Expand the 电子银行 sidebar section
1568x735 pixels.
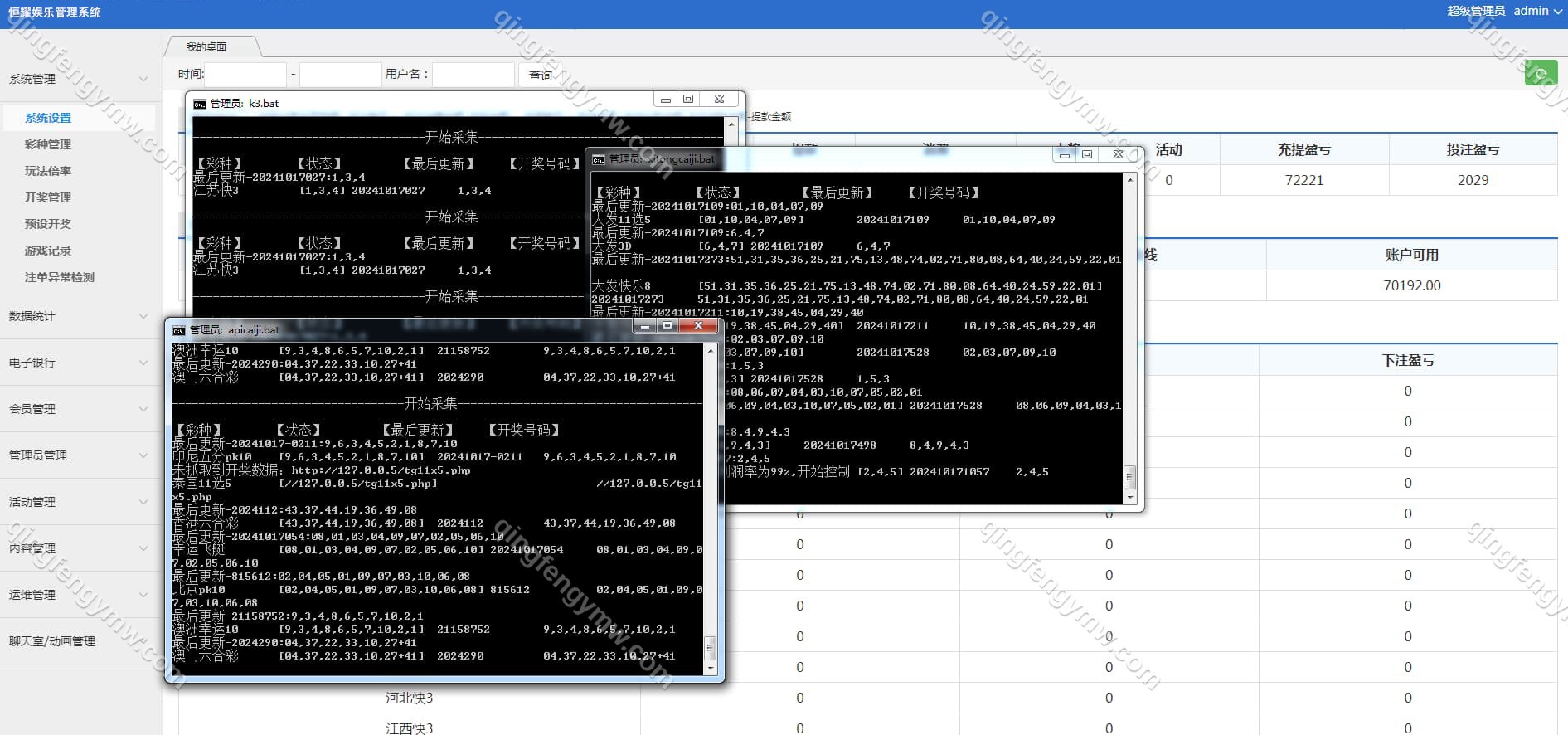click(143, 363)
